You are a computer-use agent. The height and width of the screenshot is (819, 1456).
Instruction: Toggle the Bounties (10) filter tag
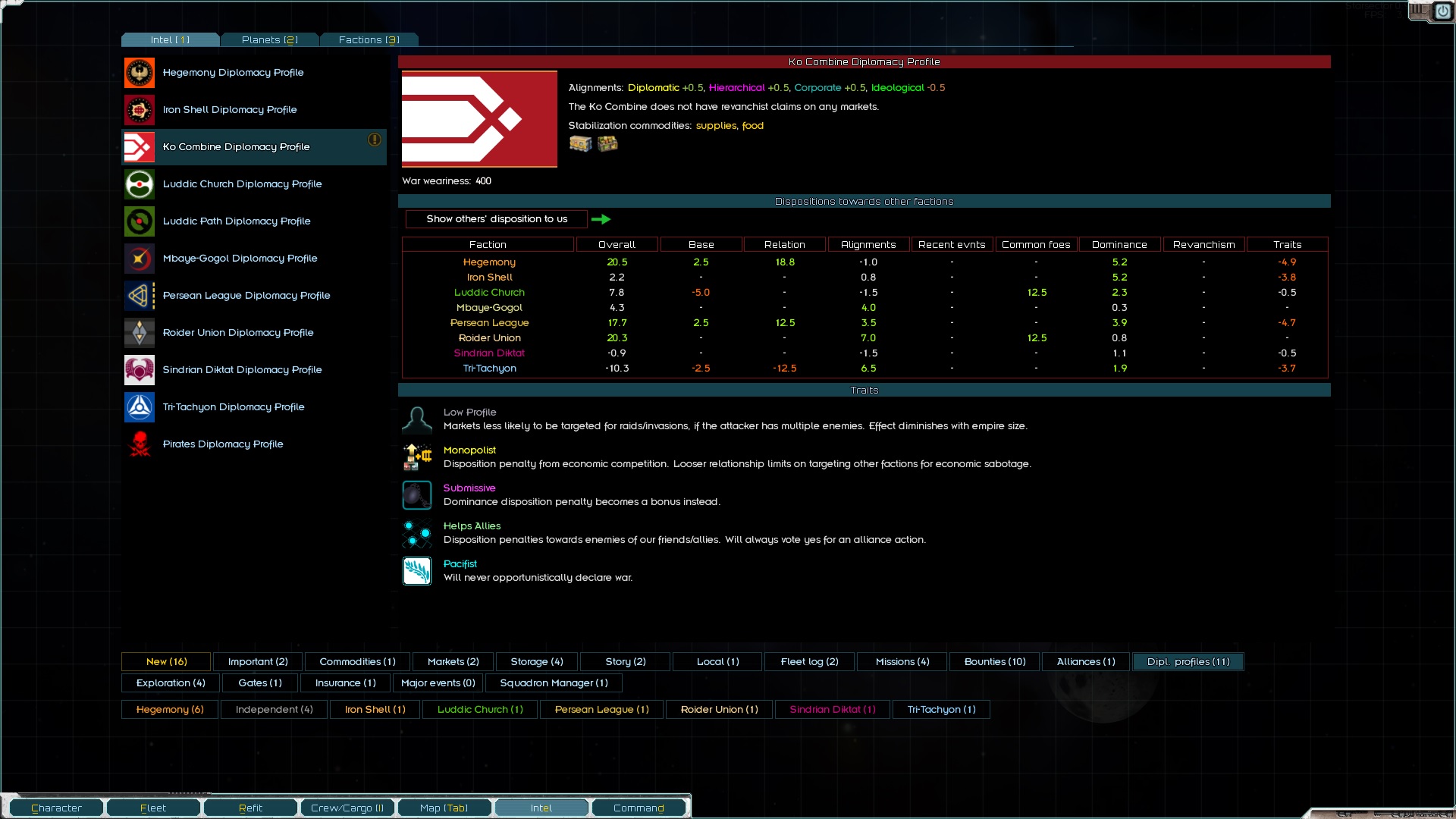(x=995, y=662)
